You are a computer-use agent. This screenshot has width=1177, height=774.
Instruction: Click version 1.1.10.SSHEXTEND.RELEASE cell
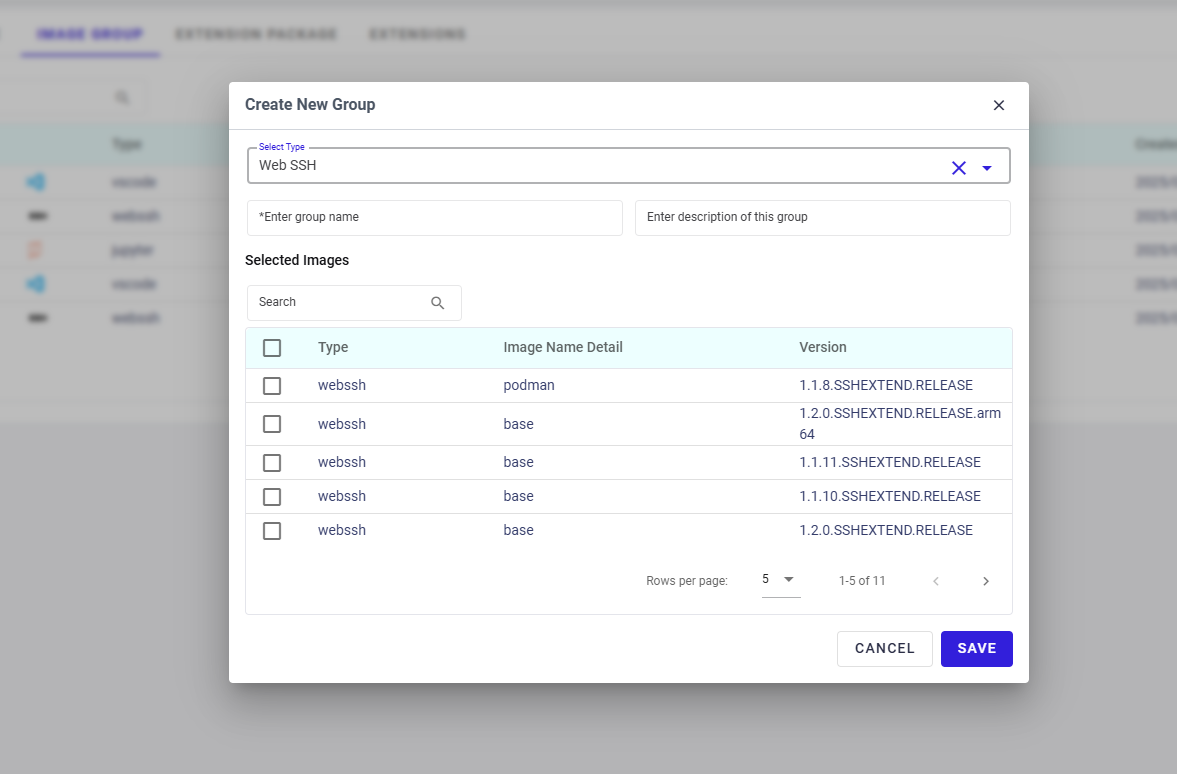[890, 496]
